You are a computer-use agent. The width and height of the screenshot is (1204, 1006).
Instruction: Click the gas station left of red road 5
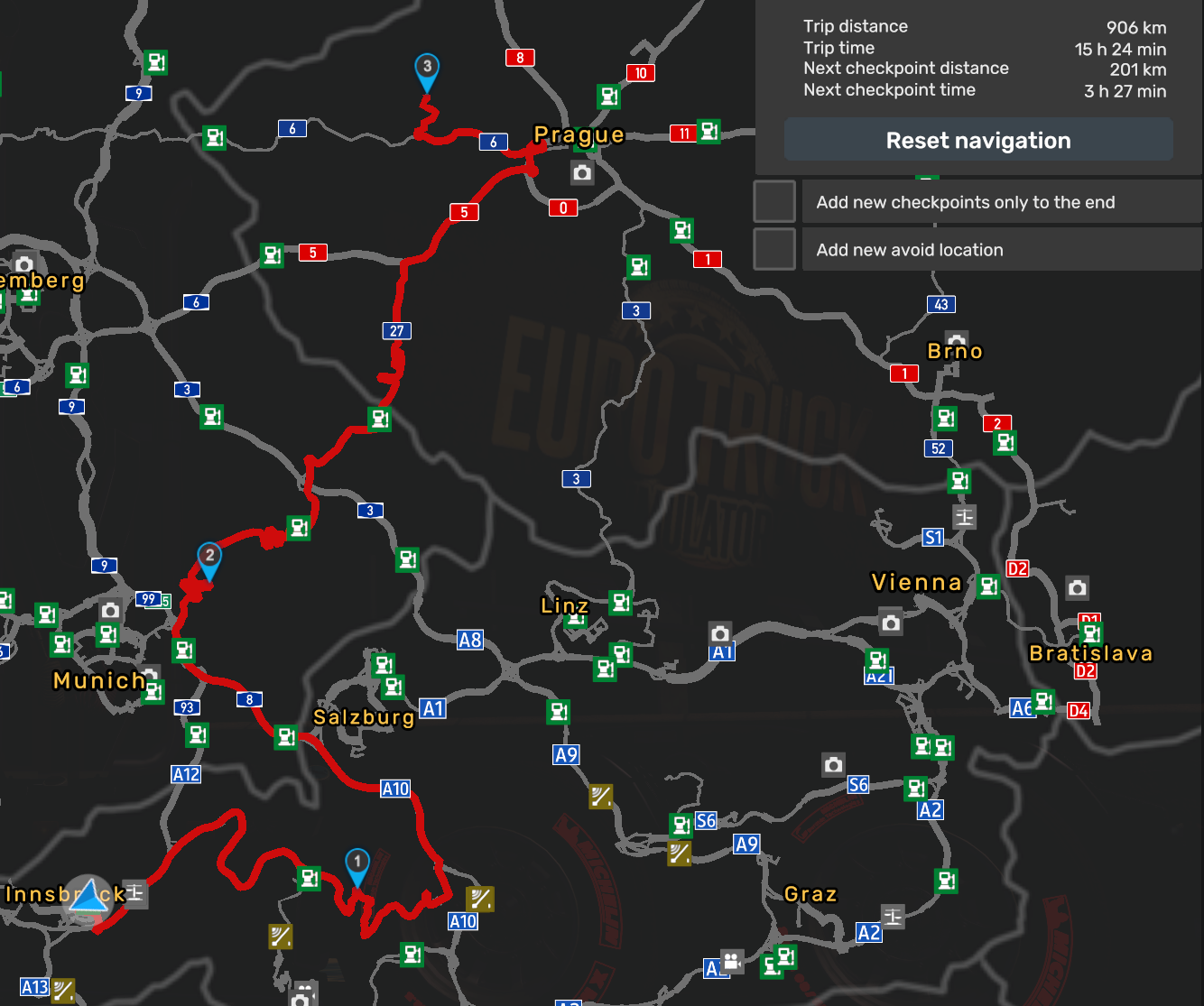pyautogui.click(x=272, y=255)
